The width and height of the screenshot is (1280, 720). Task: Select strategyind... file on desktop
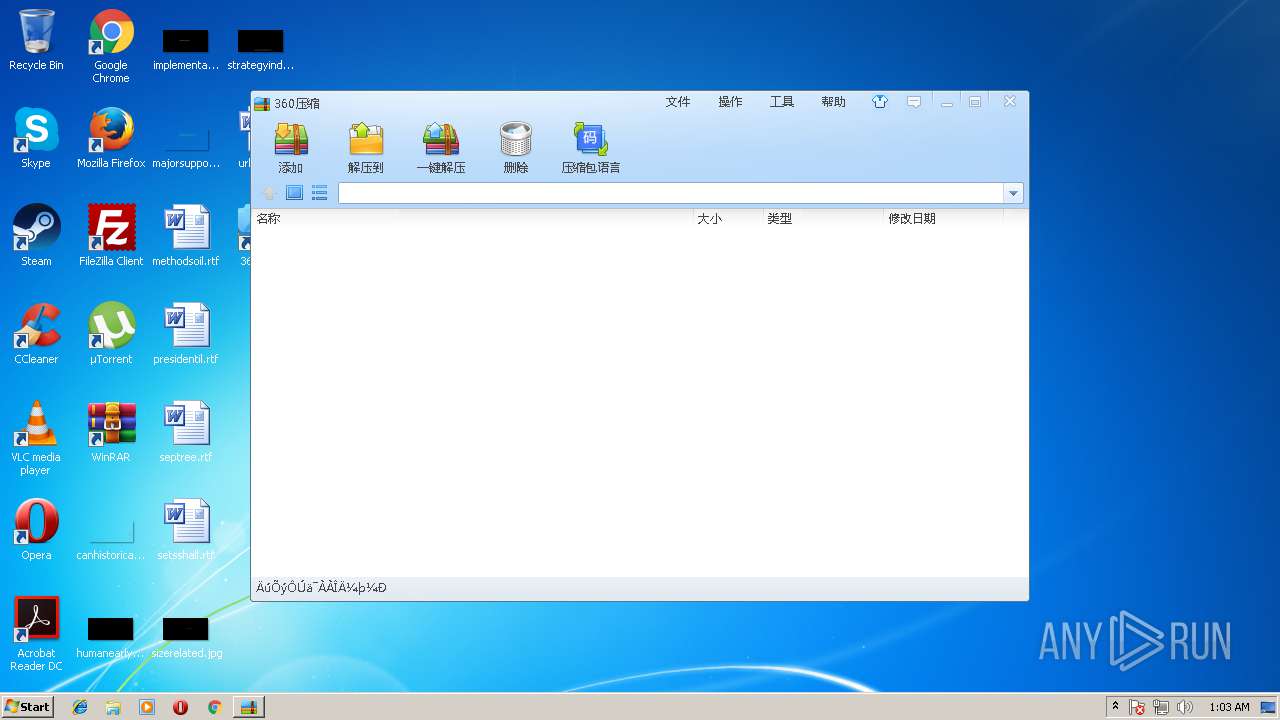click(x=260, y=50)
